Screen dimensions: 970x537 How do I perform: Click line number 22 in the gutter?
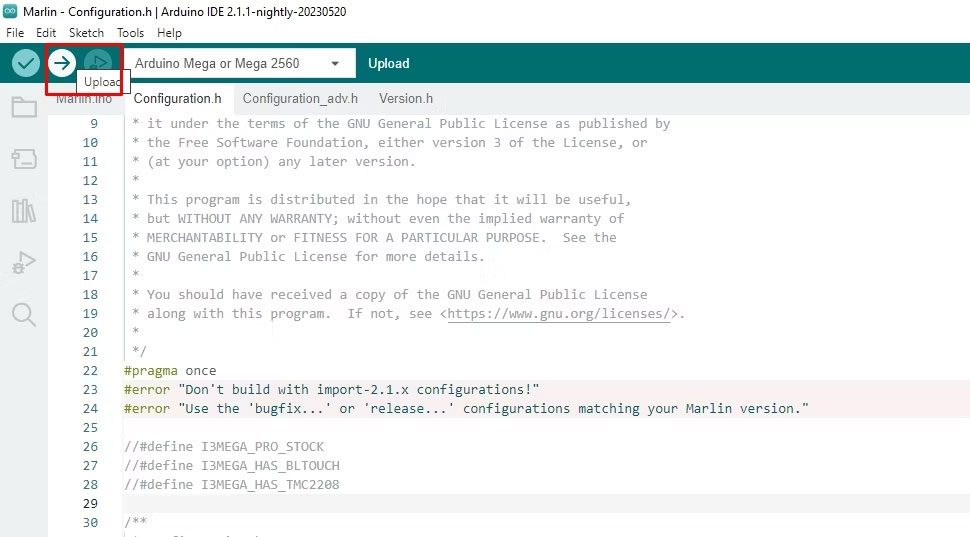click(x=90, y=371)
